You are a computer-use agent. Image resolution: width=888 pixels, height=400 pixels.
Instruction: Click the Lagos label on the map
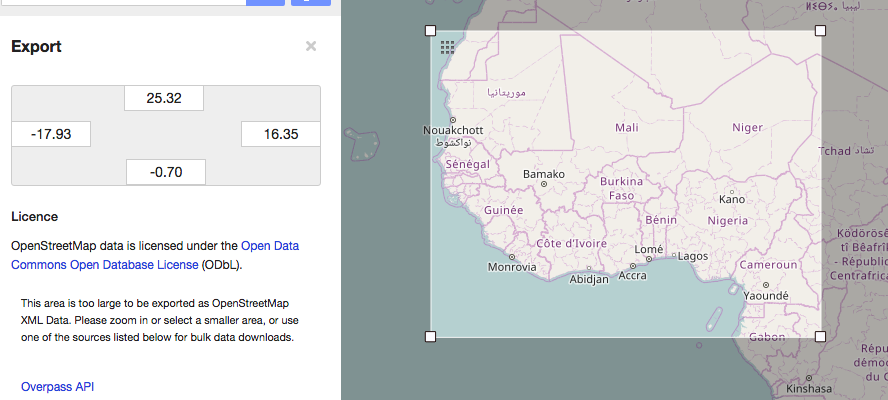(x=692, y=256)
